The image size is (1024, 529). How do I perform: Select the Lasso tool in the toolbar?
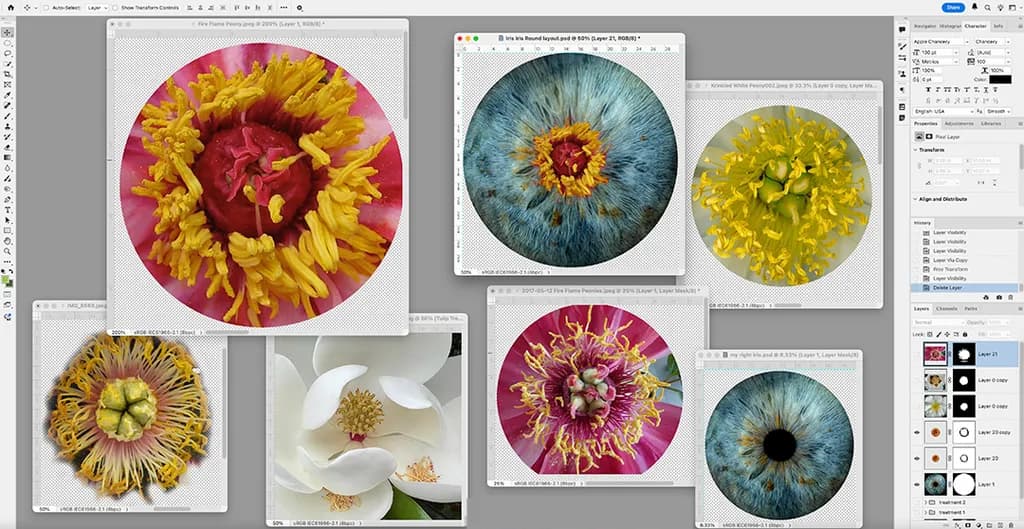click(8, 54)
